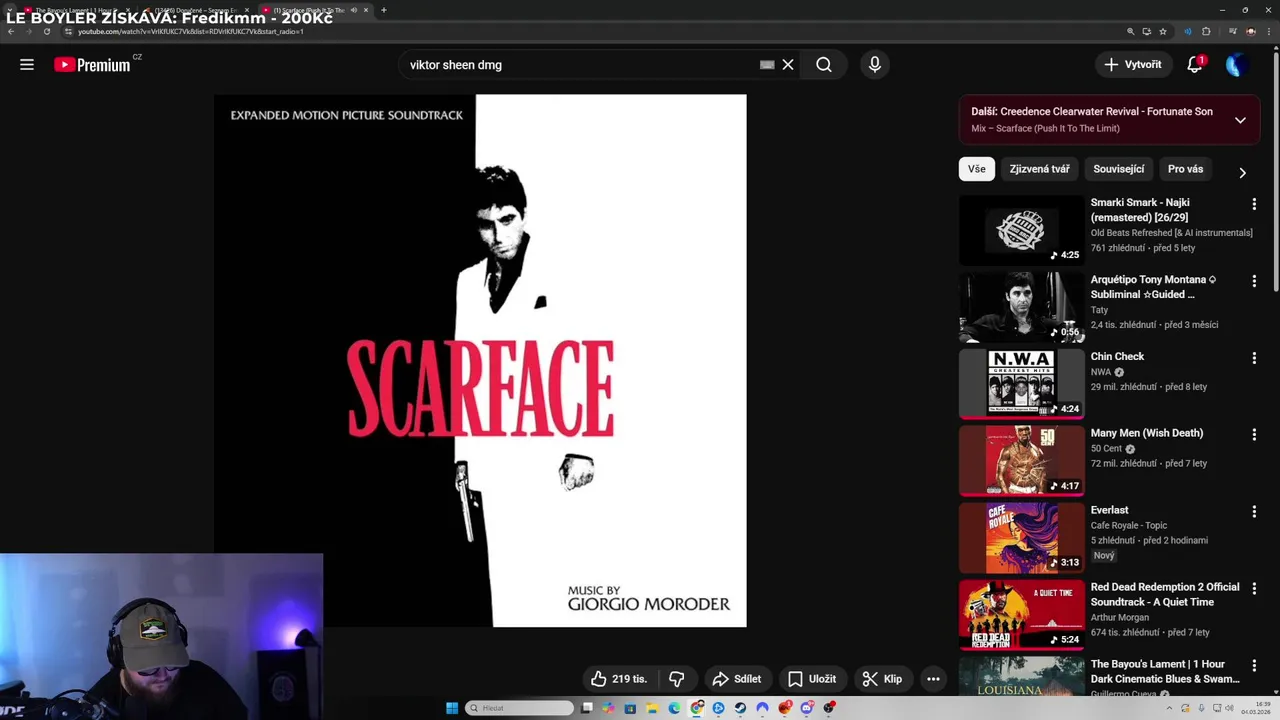Click the taskbar Hledat search box

(519, 708)
